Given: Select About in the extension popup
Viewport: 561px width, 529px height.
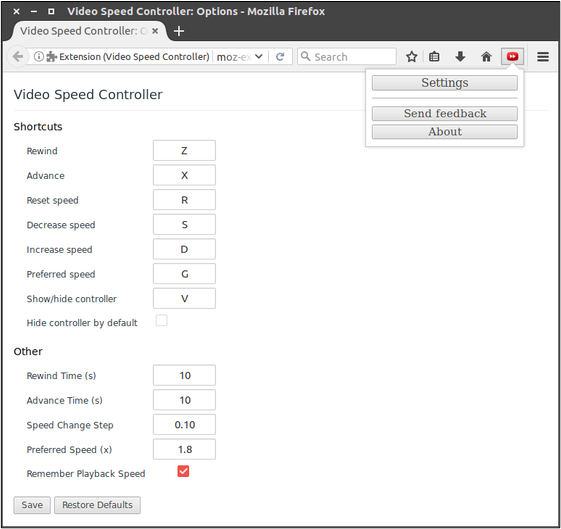Looking at the screenshot, I should pos(445,132).
